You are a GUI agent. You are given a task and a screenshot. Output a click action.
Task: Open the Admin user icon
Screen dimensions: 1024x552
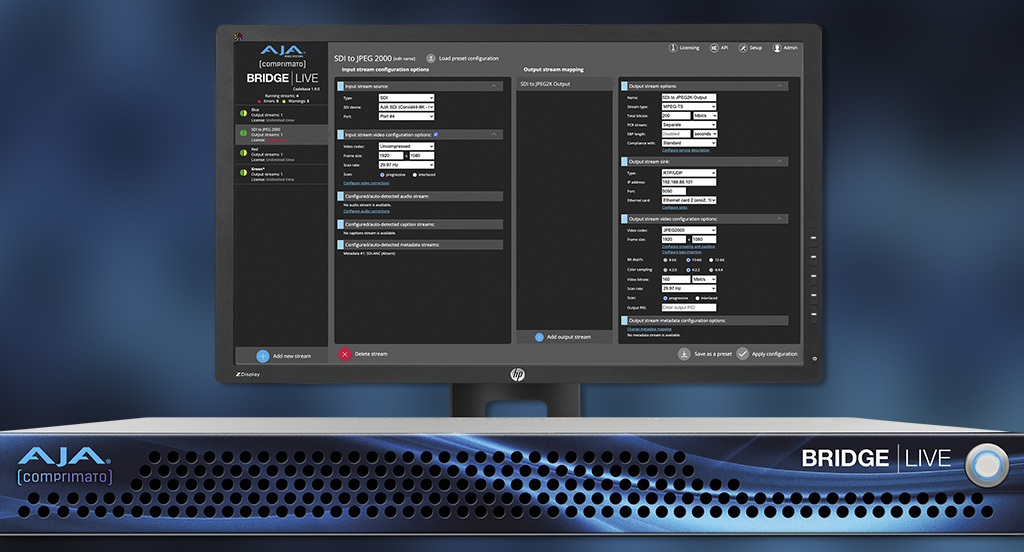pos(777,48)
